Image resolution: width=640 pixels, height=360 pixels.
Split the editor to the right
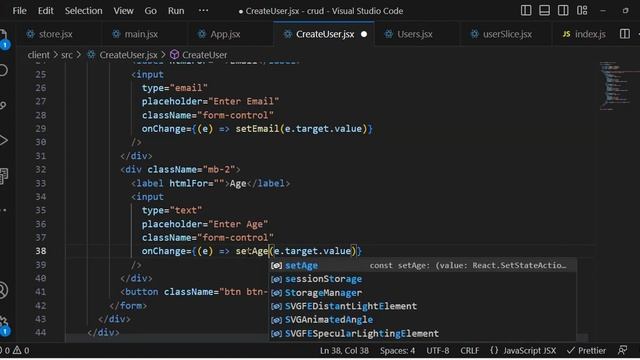pos(624,34)
